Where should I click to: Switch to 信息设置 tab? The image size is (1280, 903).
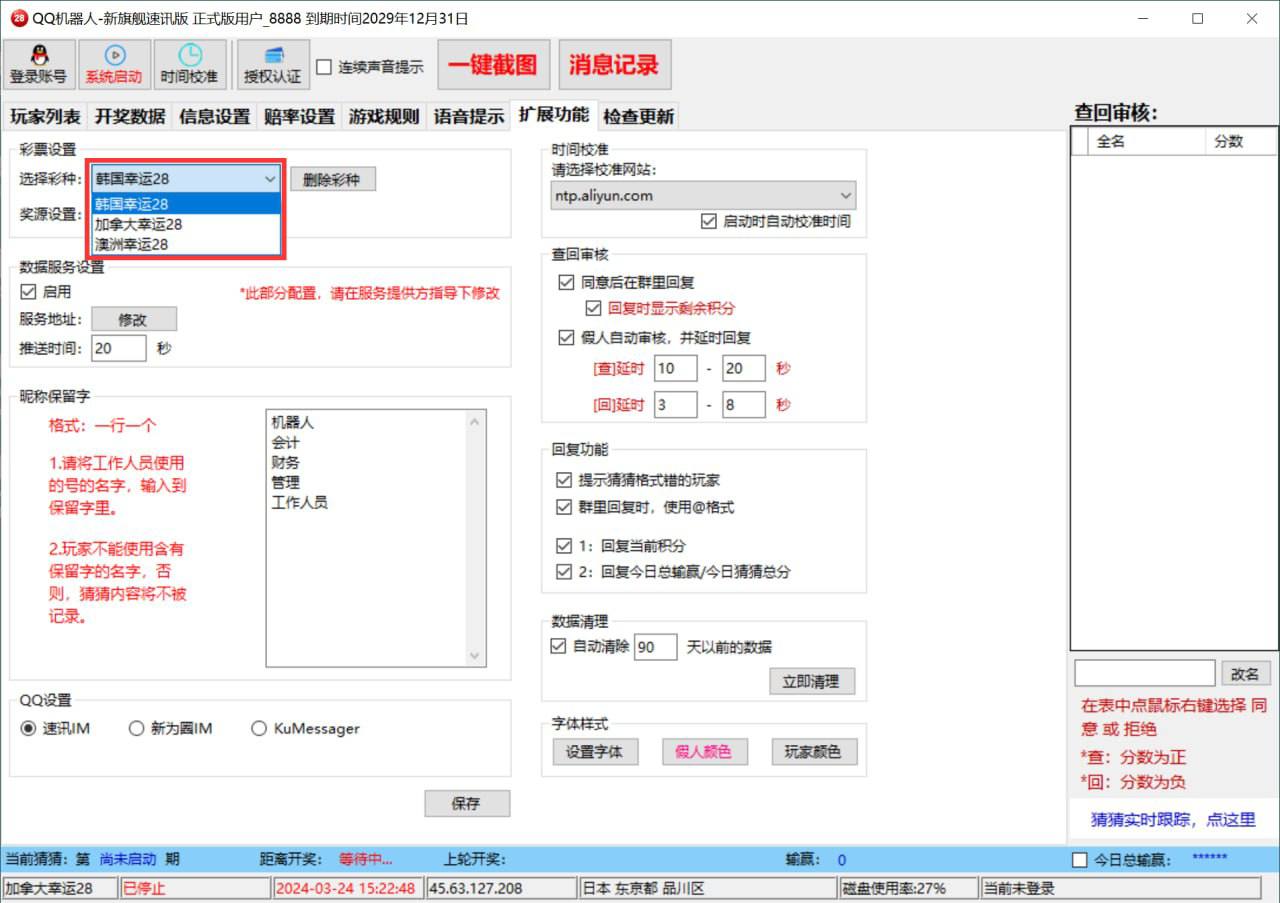[x=215, y=116]
